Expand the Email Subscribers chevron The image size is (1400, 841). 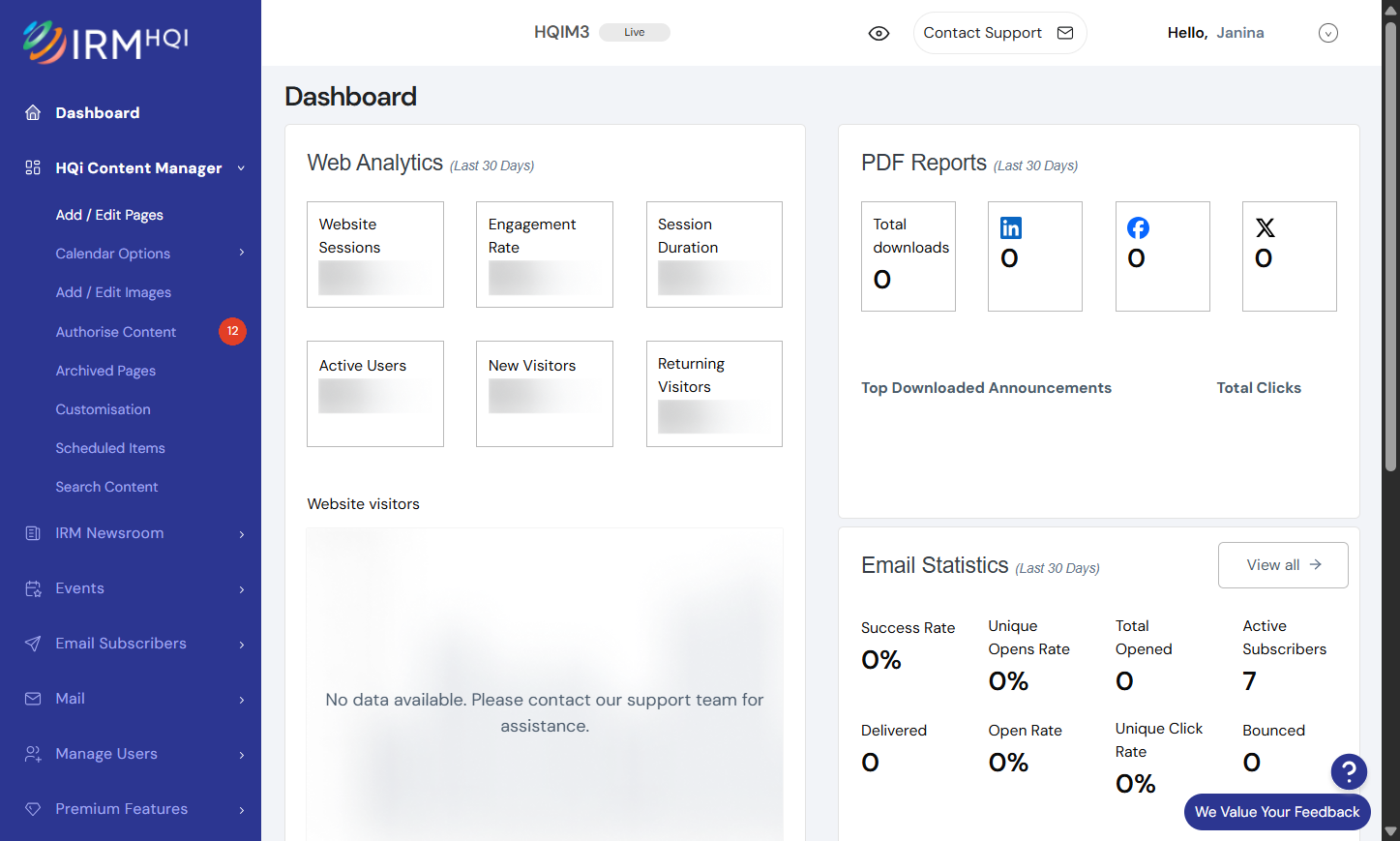pyautogui.click(x=242, y=645)
